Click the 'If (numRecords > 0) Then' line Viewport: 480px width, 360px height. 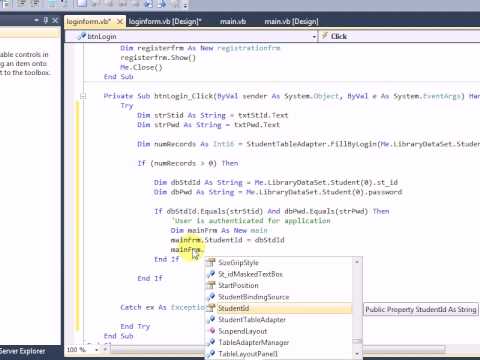188,163
